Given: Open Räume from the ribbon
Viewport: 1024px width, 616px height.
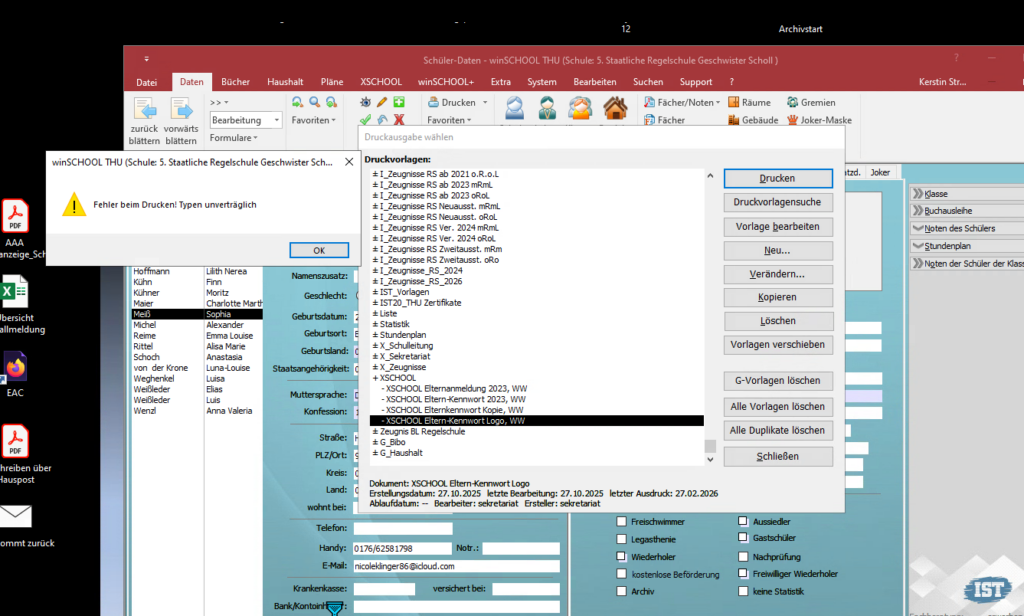Looking at the screenshot, I should coord(749,102).
